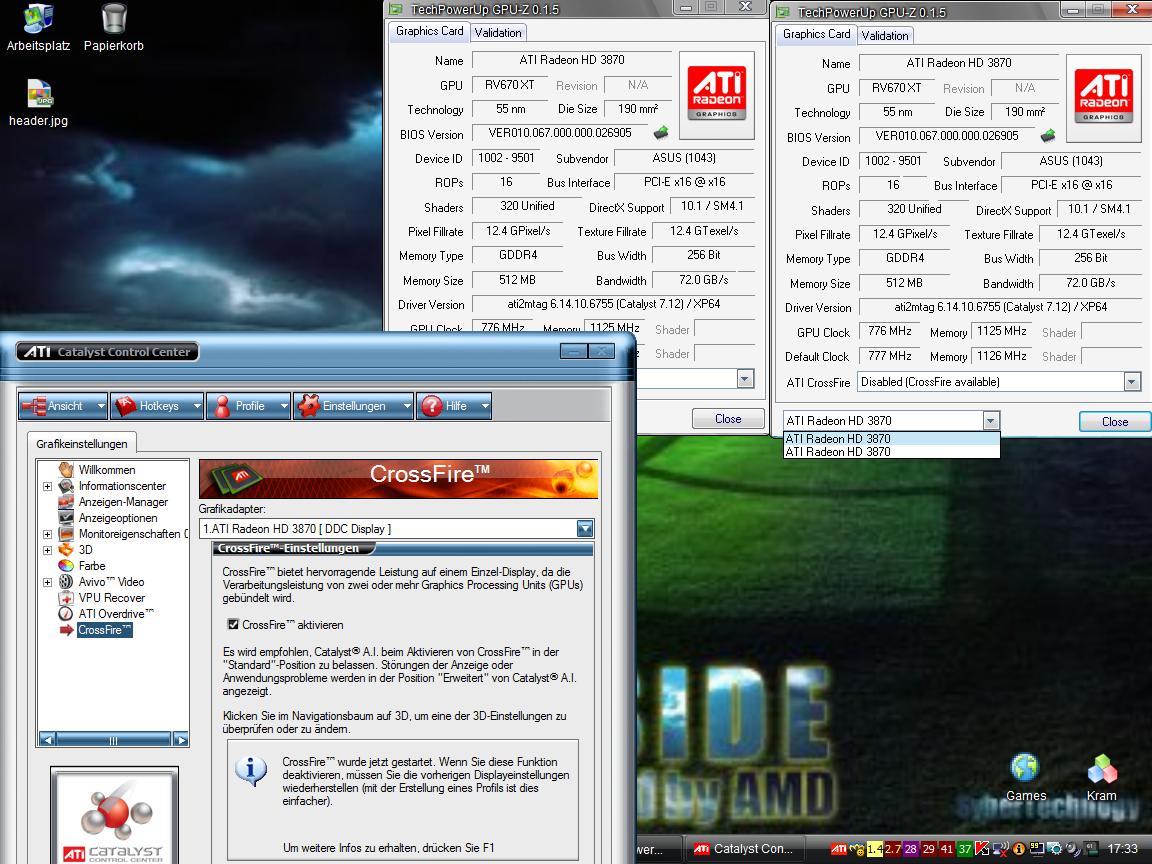The image size is (1152, 864).
Task: Collapse the graphics card selector dropdown arrow
Action: [x=991, y=421]
